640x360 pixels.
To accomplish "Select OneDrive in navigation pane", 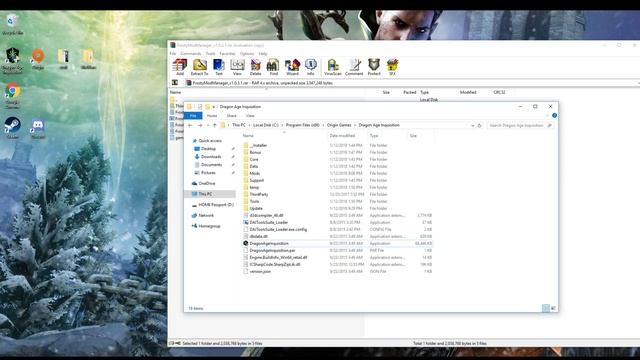I will [x=207, y=184].
